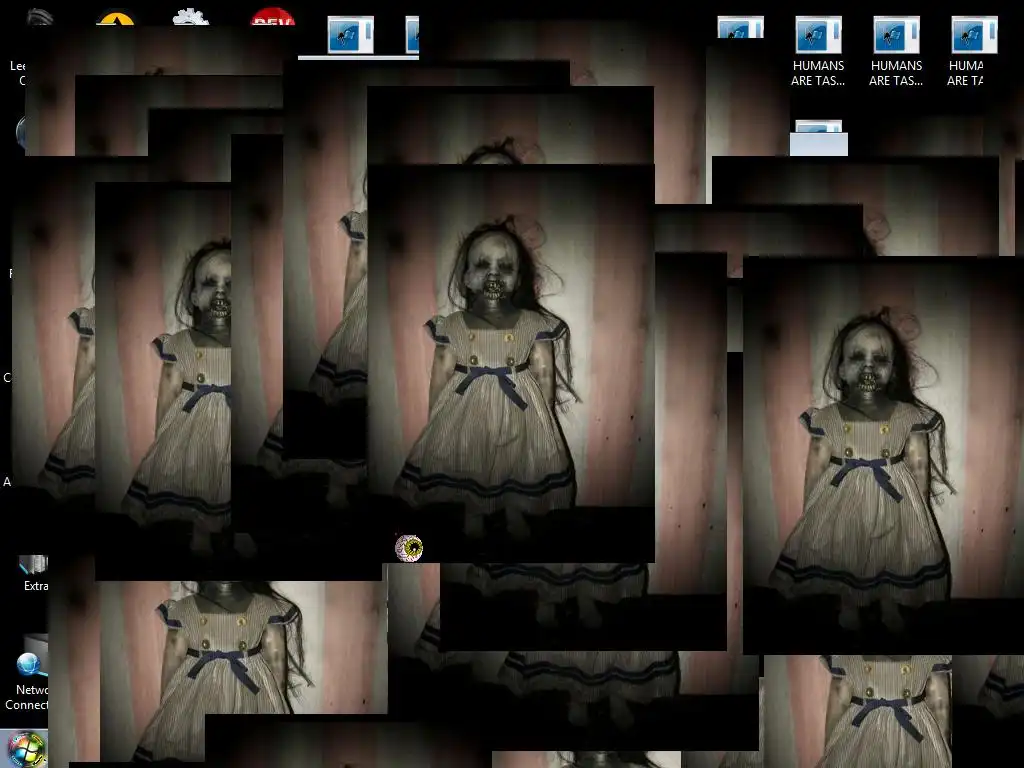
Task: Click the large doll picture at right edge
Action: point(884,455)
